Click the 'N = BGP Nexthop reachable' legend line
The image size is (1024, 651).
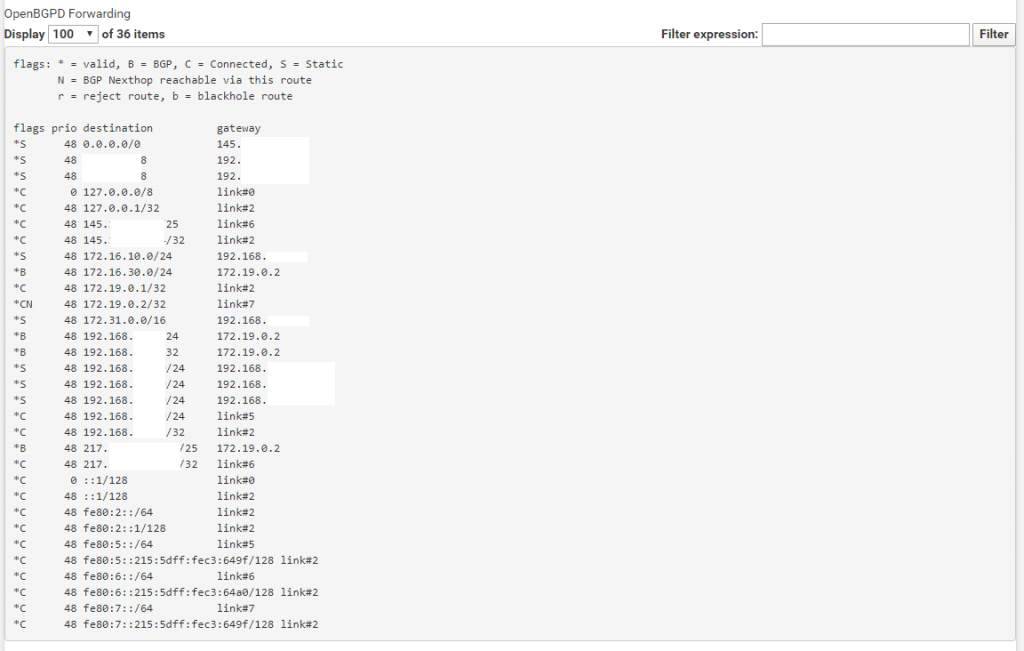pos(185,80)
